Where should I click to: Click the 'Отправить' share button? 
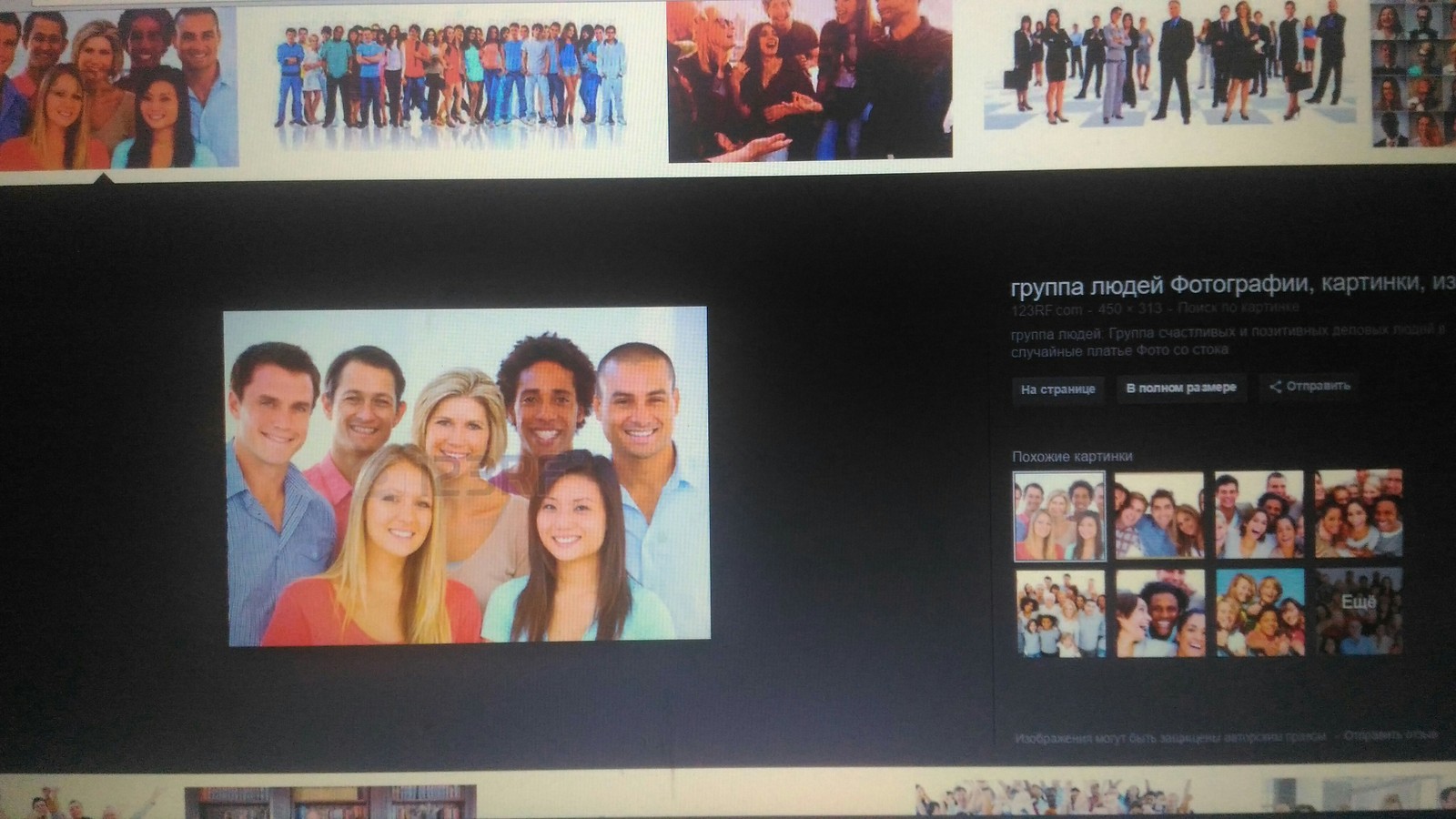(x=1309, y=386)
